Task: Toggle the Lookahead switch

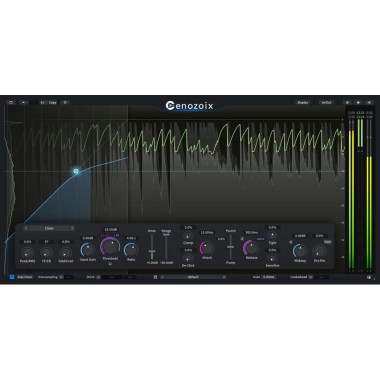Action: point(311,277)
